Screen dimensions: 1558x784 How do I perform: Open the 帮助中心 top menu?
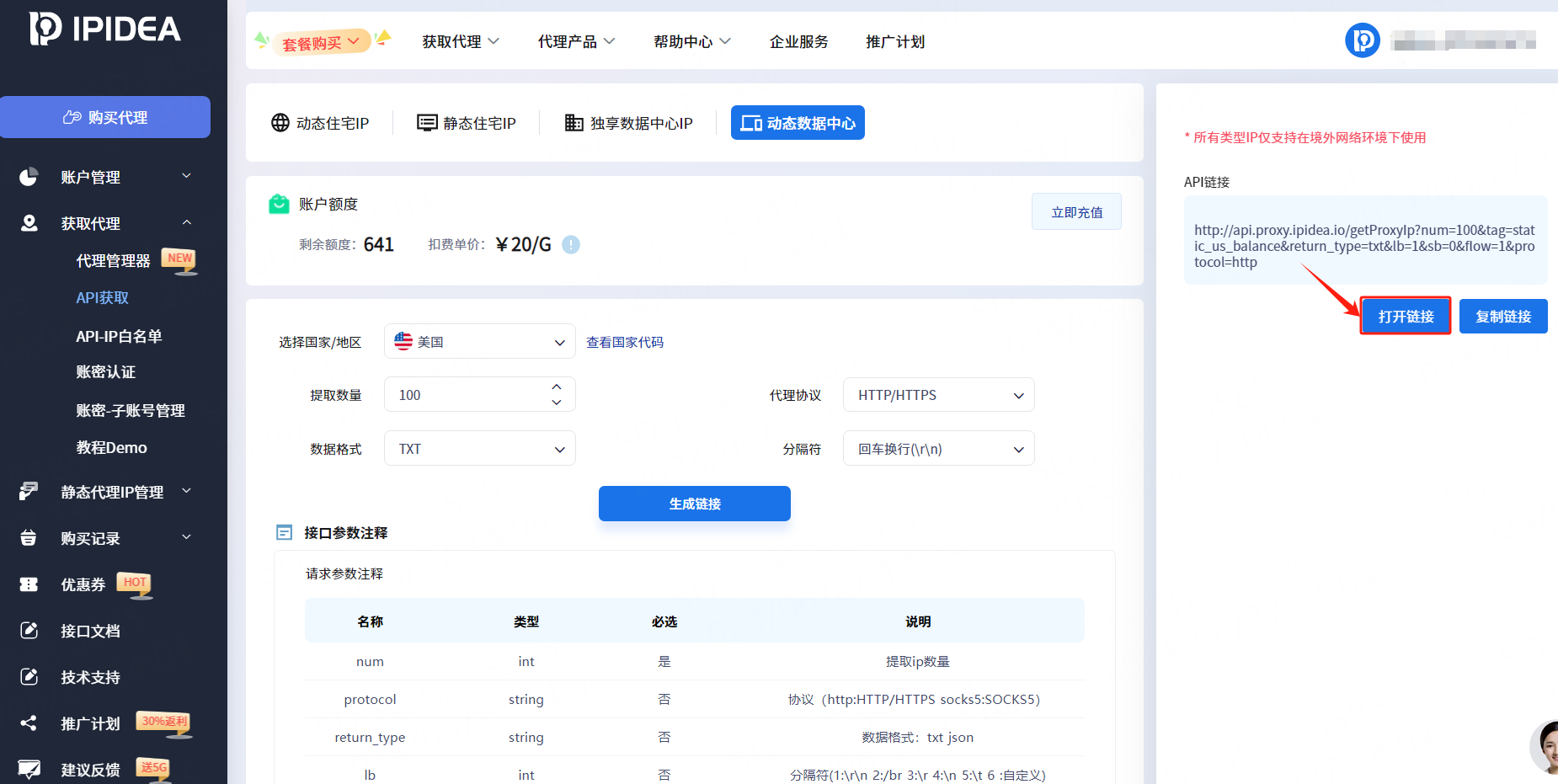(x=691, y=41)
